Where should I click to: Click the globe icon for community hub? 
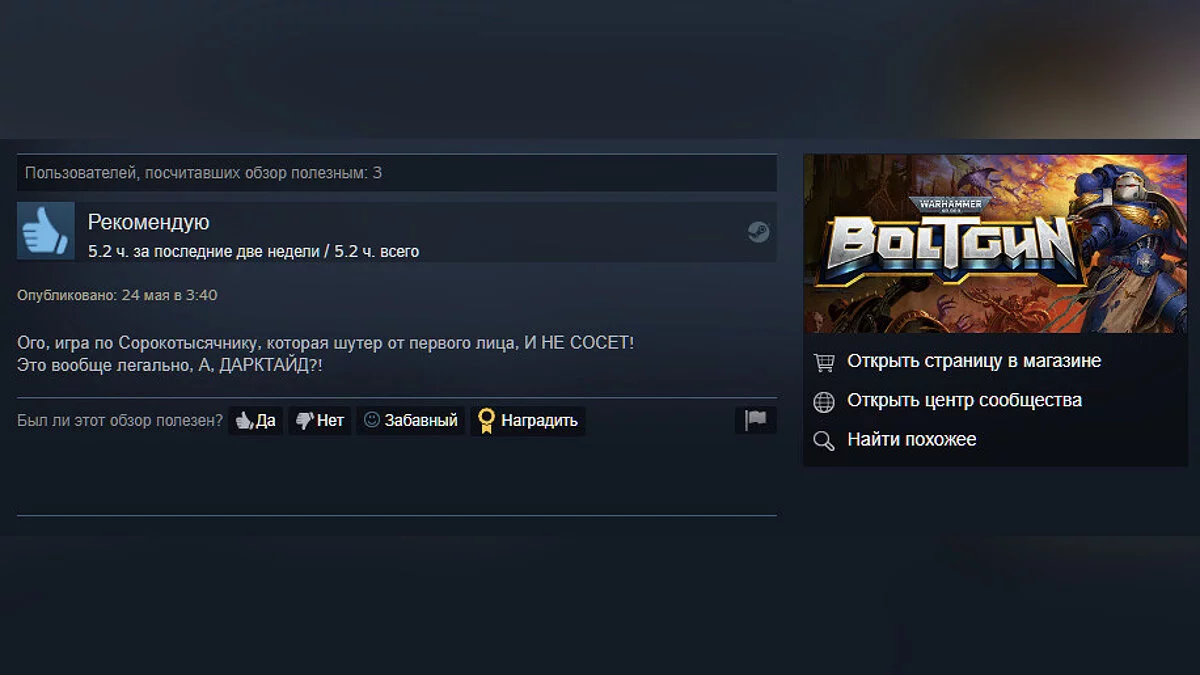click(x=824, y=401)
